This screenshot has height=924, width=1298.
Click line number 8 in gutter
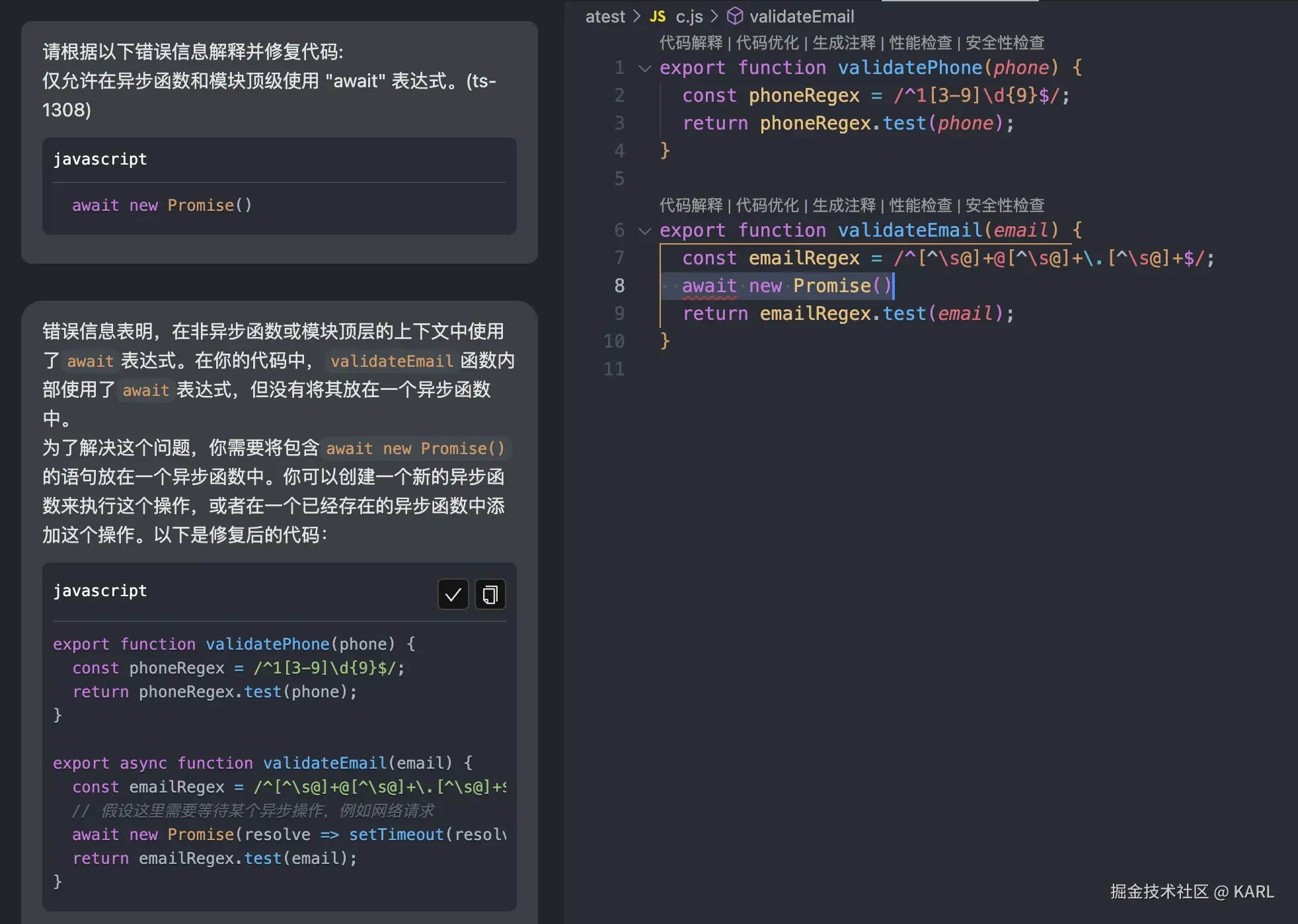(619, 286)
